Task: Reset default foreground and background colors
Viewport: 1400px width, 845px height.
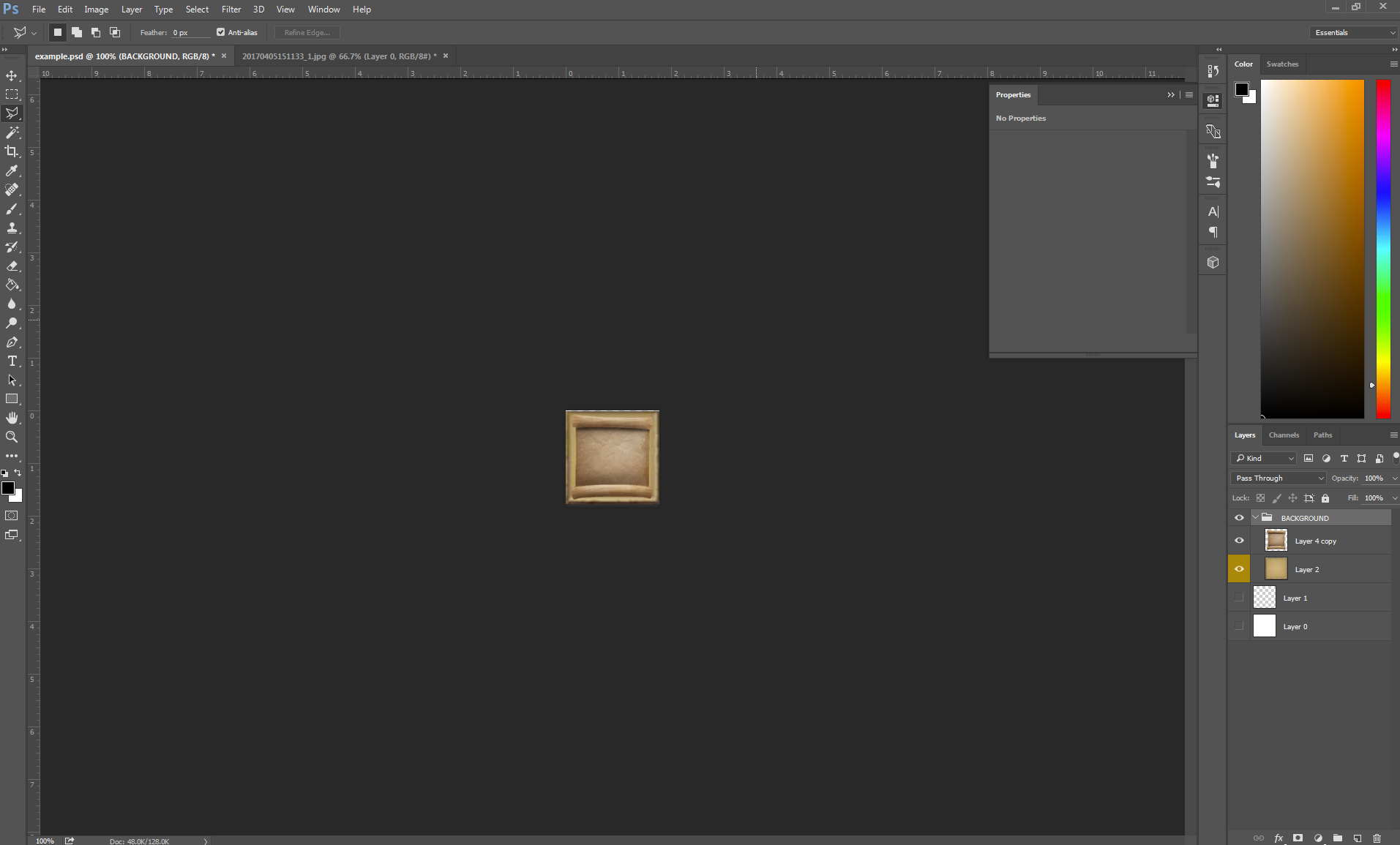Action: click(x=5, y=473)
